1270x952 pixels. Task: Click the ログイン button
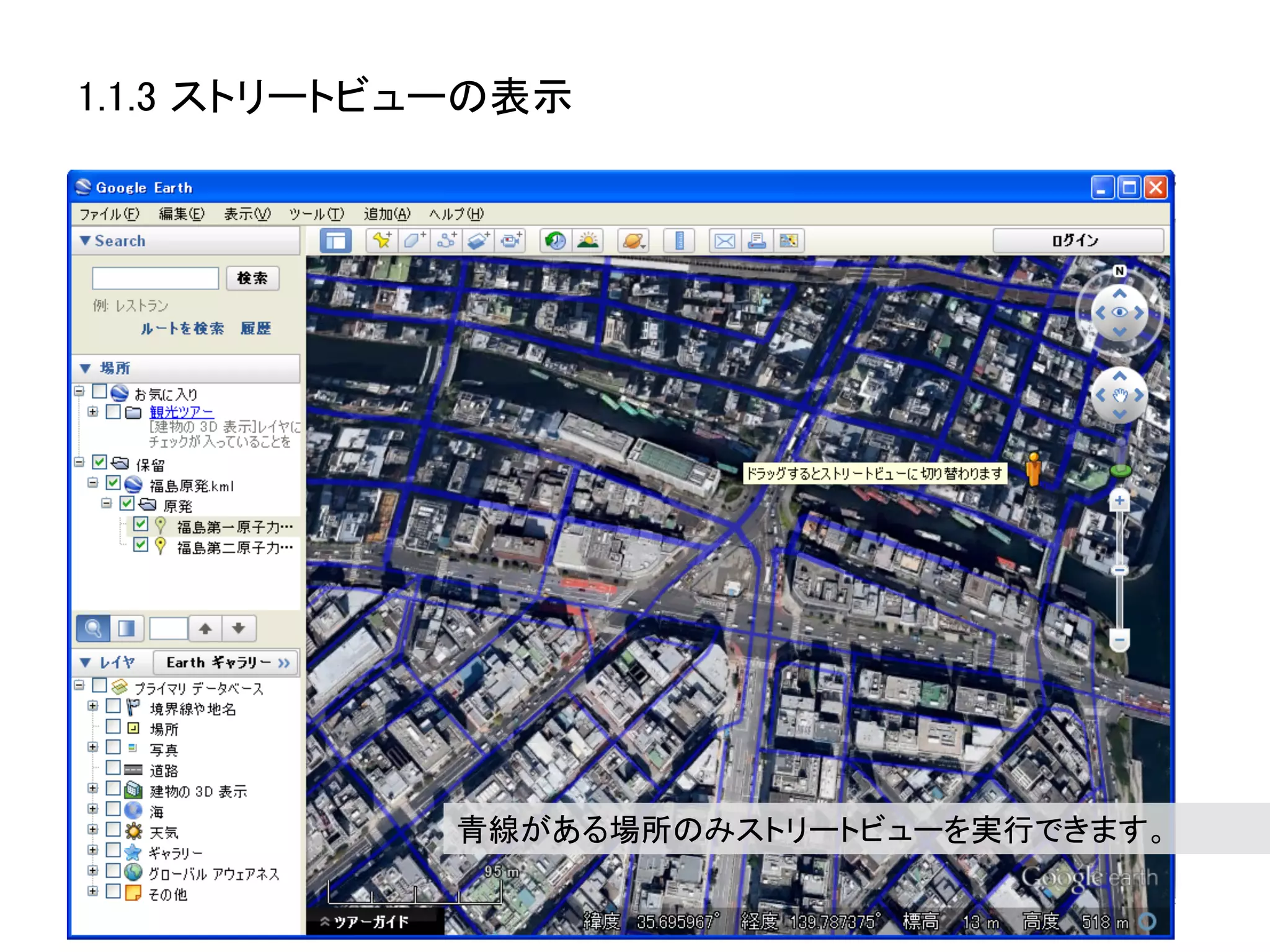(1078, 240)
